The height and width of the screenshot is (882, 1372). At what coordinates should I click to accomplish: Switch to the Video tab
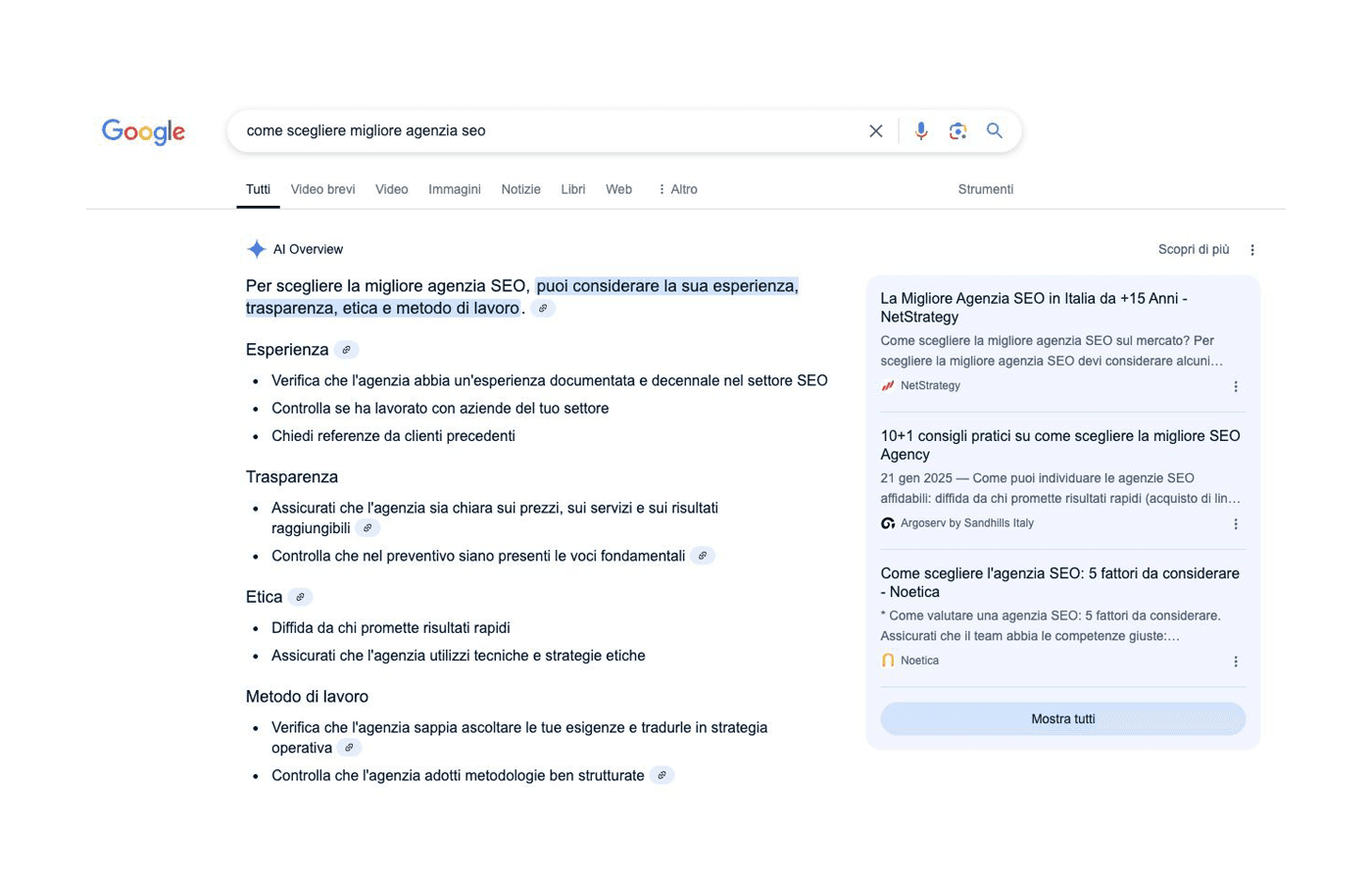[x=391, y=189]
